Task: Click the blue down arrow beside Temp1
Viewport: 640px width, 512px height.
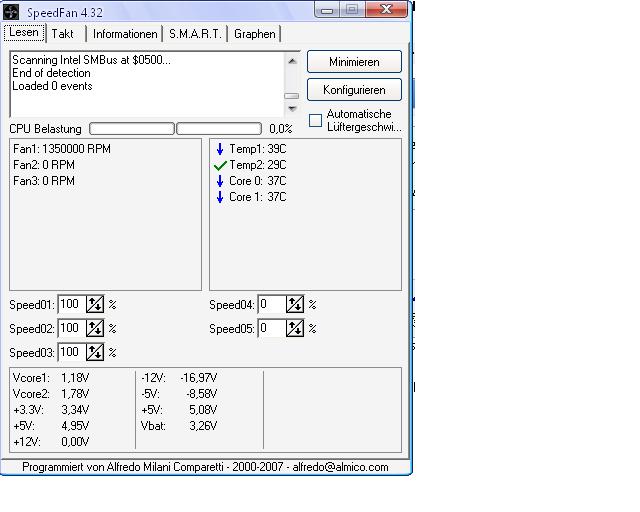Action: point(220,149)
